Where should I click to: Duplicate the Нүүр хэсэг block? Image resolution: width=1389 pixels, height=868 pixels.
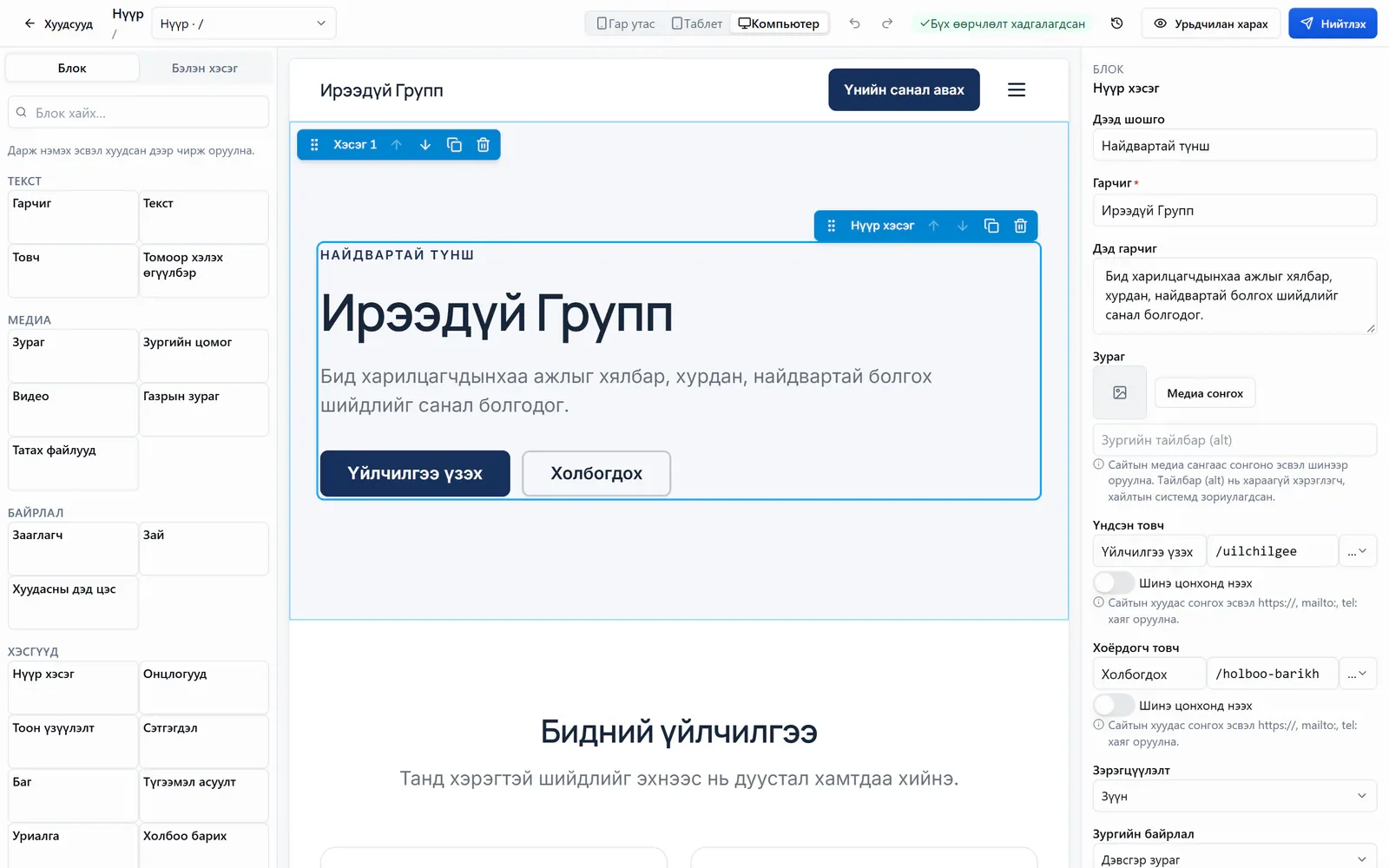point(991,226)
